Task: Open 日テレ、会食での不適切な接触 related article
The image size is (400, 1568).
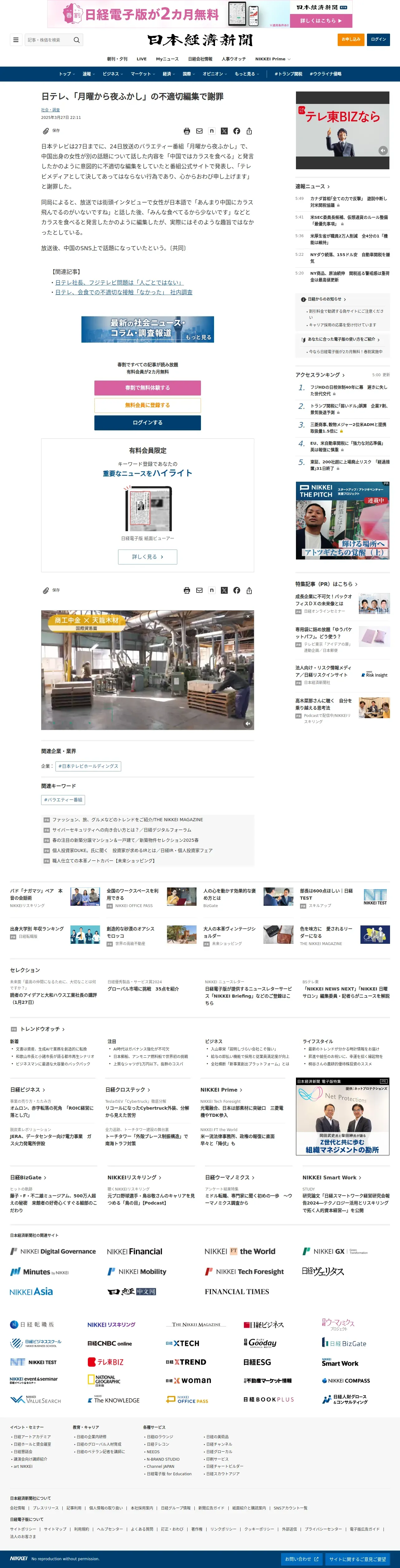Action: coord(124,292)
